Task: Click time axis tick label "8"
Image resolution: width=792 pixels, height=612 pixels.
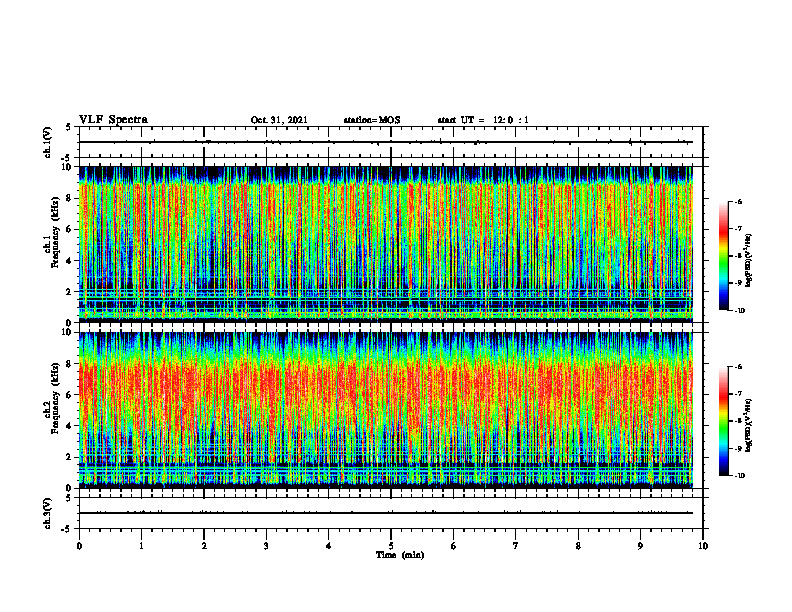Action: point(578,546)
